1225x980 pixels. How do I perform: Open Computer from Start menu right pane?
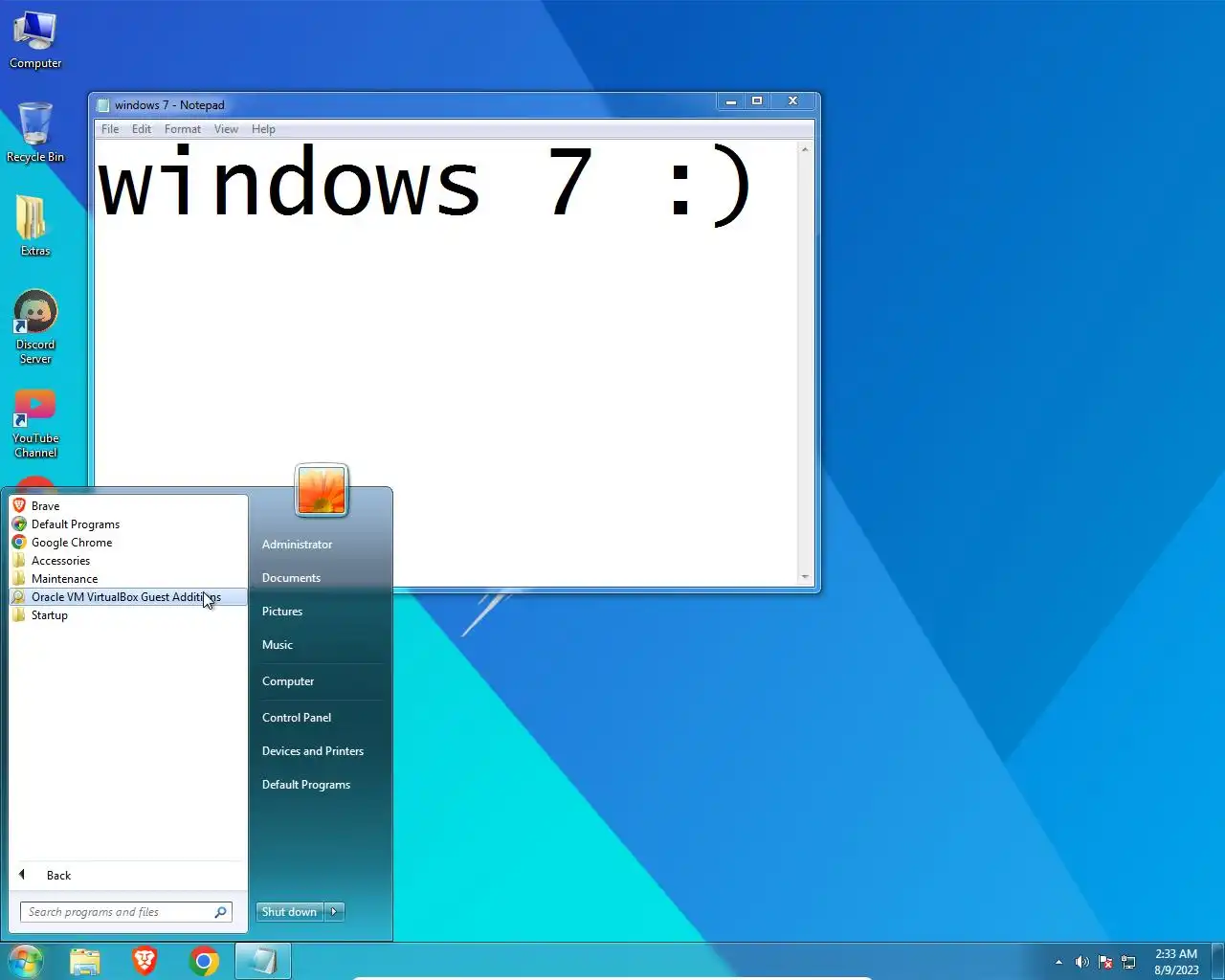point(288,680)
